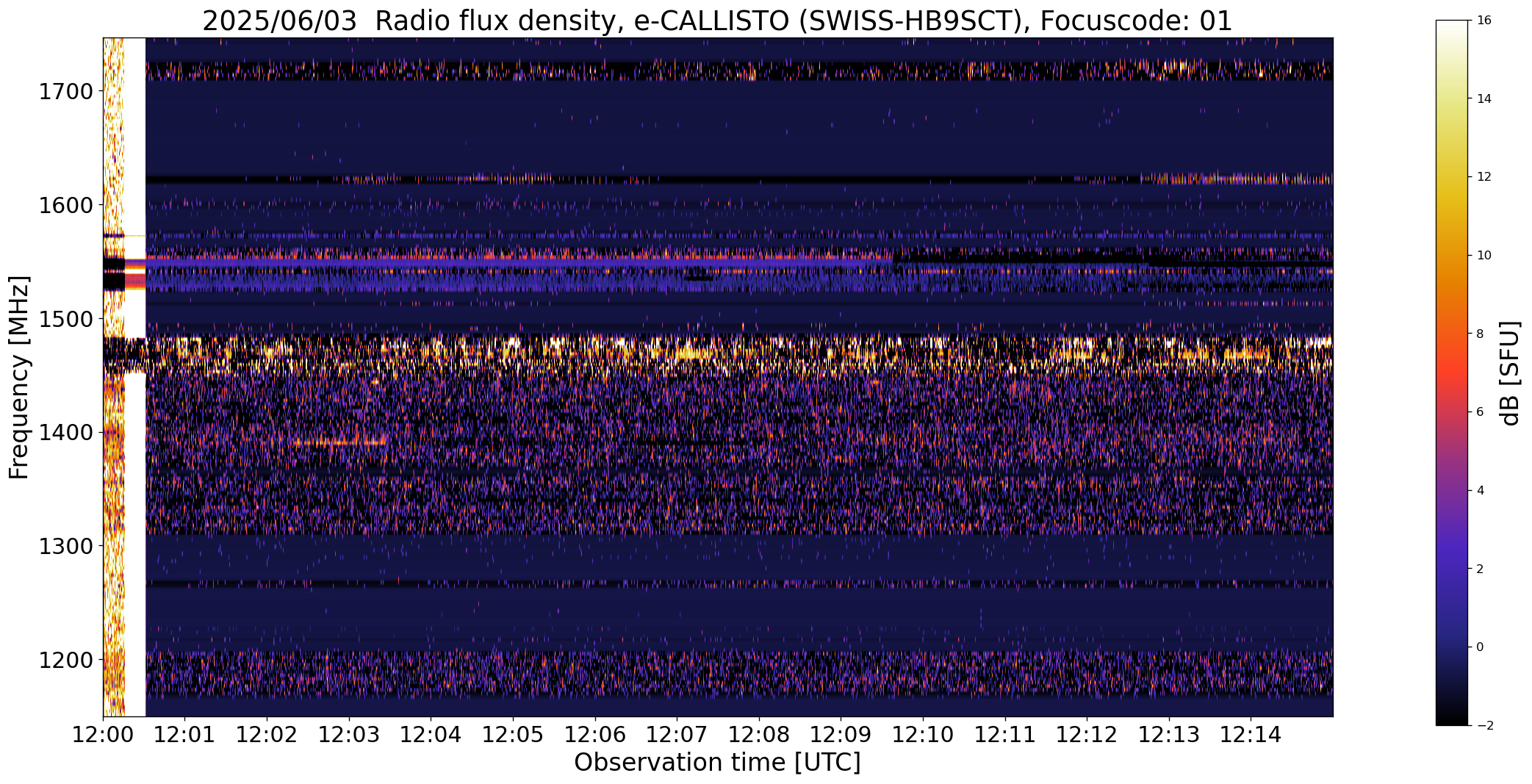1532x784 pixels.
Task: Click the 'Frequency [MHz]' axis label
Action: [x=19, y=377]
